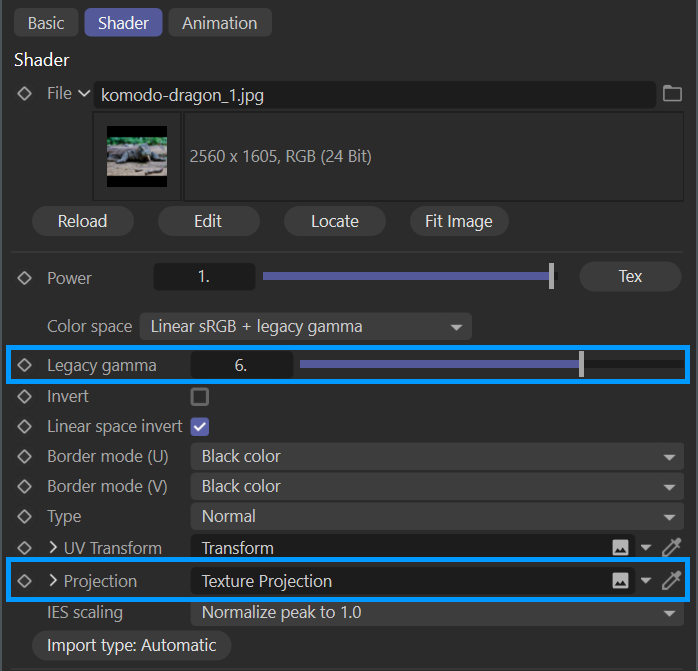The image size is (698, 671).
Task: Open the IES scaling dropdown
Action: click(437, 612)
